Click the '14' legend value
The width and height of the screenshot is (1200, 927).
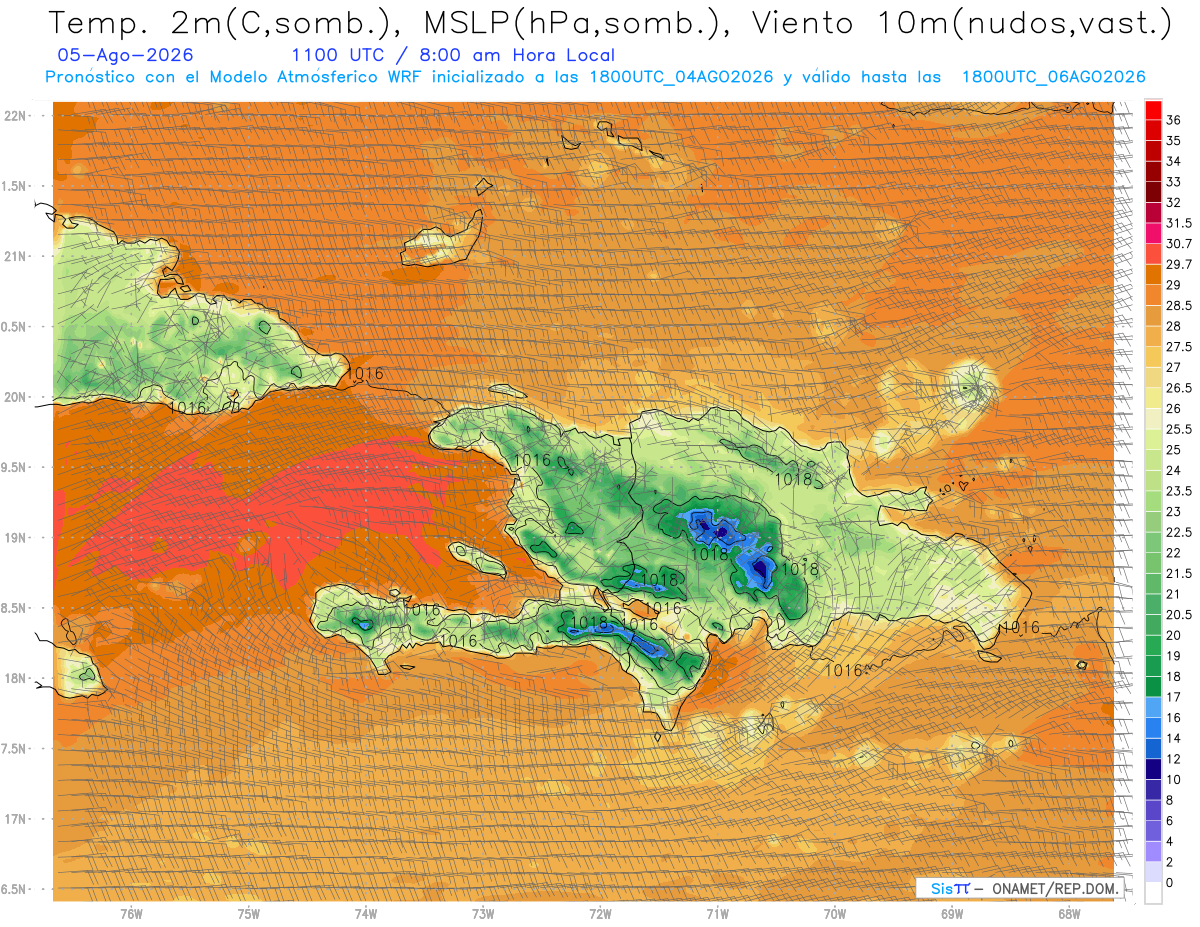click(1174, 738)
